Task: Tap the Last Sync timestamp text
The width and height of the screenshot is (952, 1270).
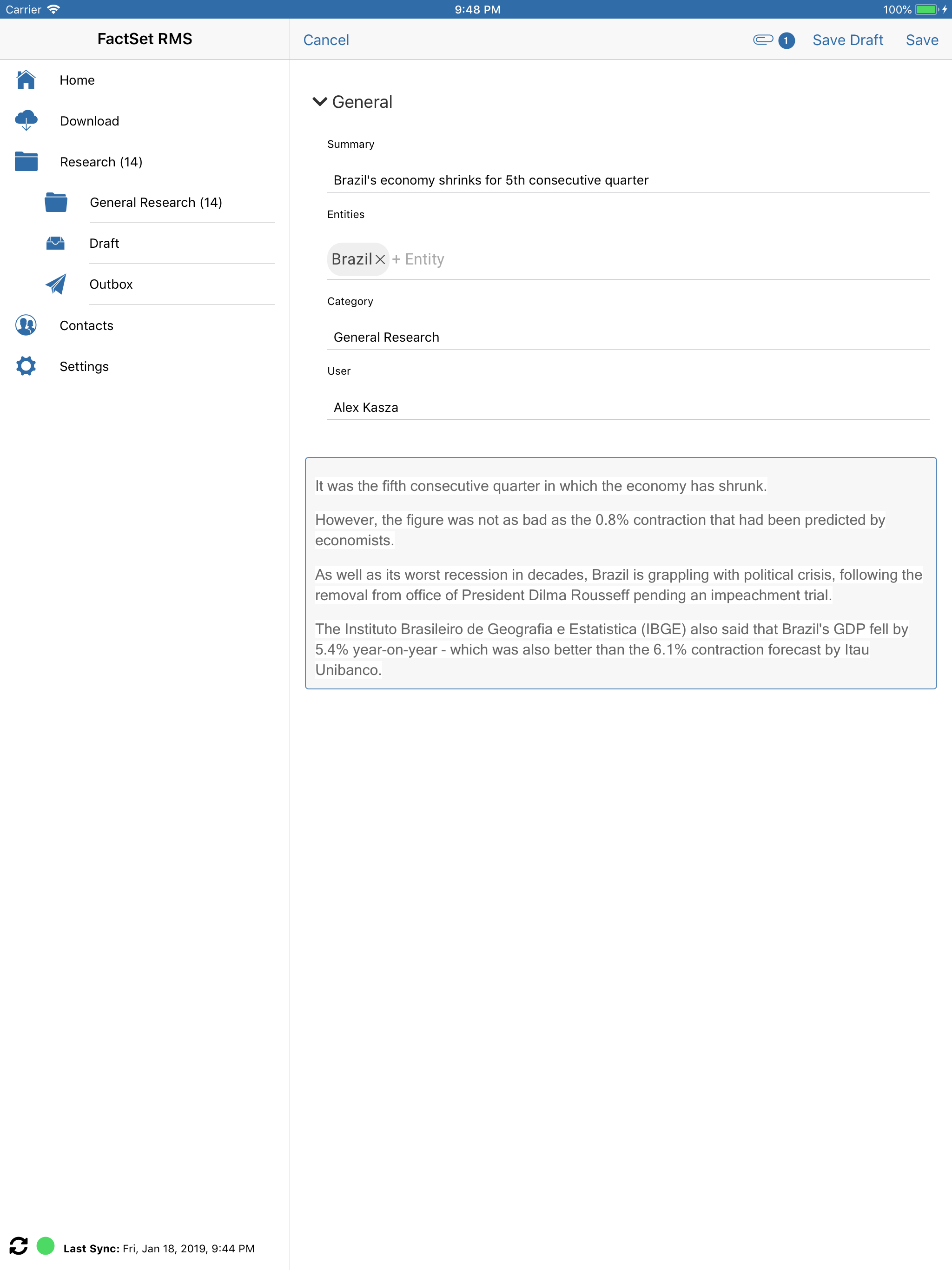Action: click(159, 1248)
